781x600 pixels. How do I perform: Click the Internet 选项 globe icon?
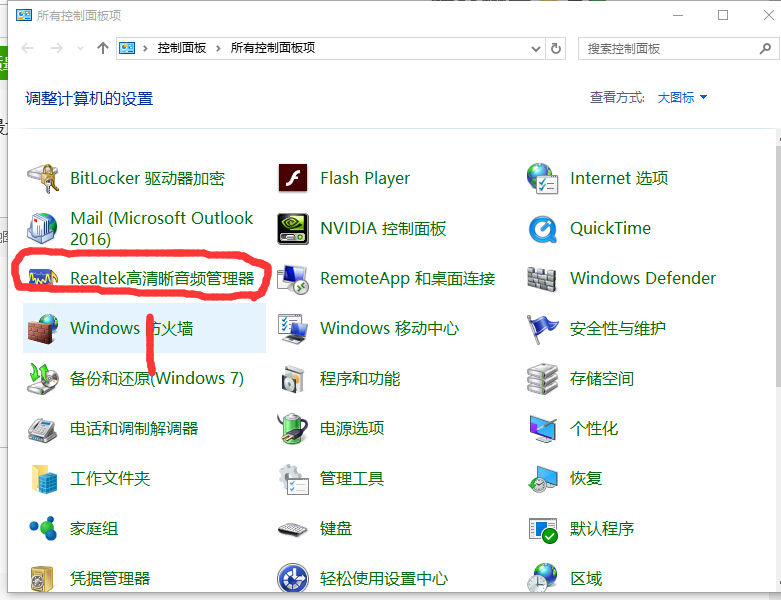(542, 178)
